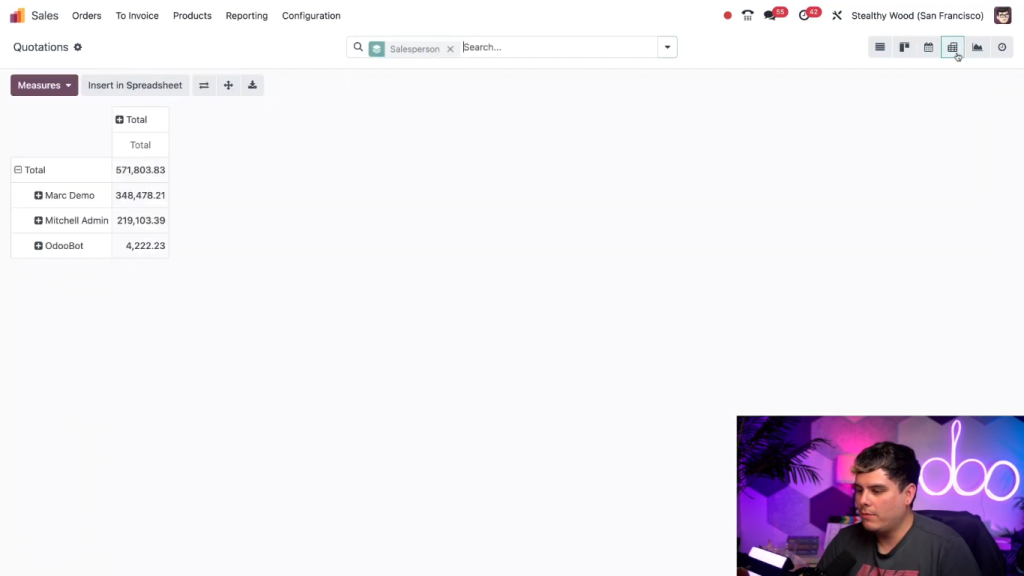Click the Sales app name

(x=45, y=16)
